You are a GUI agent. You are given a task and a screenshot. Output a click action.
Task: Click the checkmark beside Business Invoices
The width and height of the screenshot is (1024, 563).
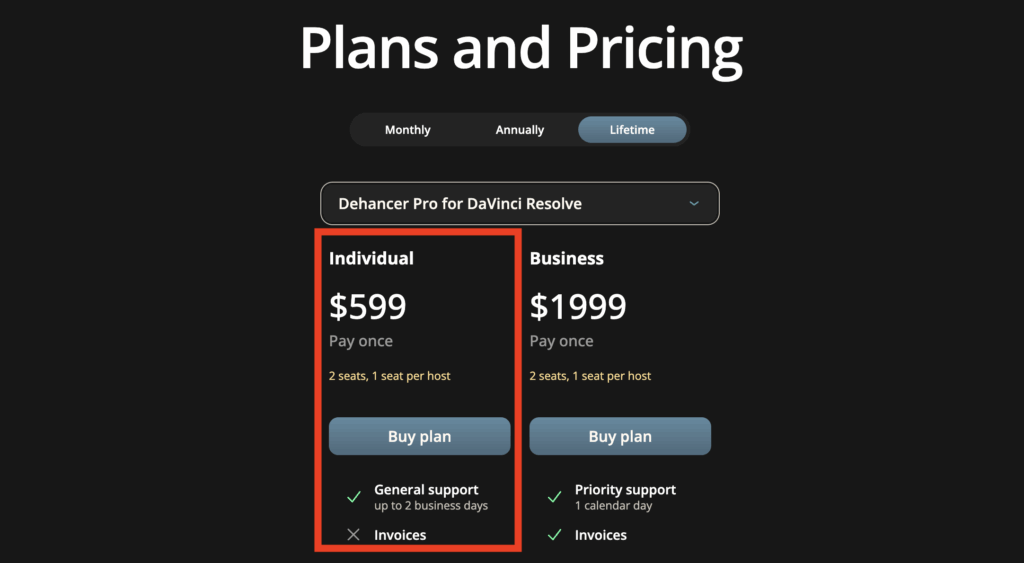[x=554, y=535]
